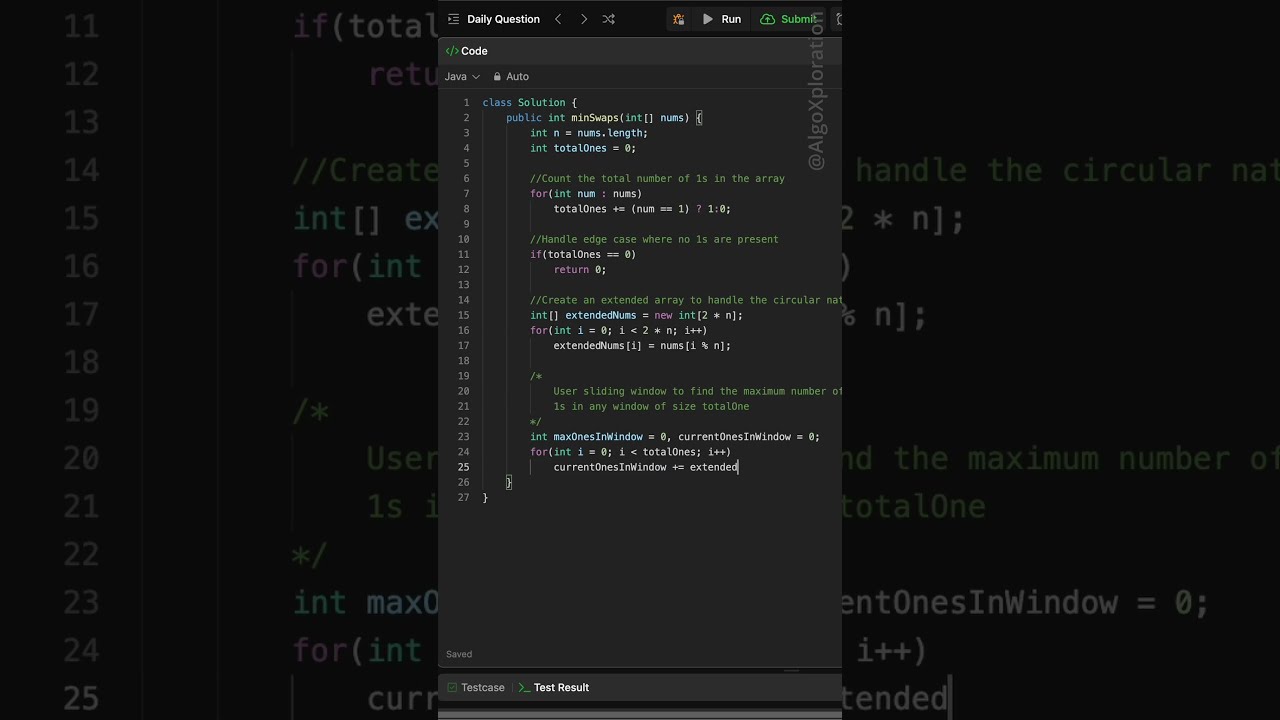The image size is (1280, 720).
Task: Click 'return 0;' line
Action: 580,270
